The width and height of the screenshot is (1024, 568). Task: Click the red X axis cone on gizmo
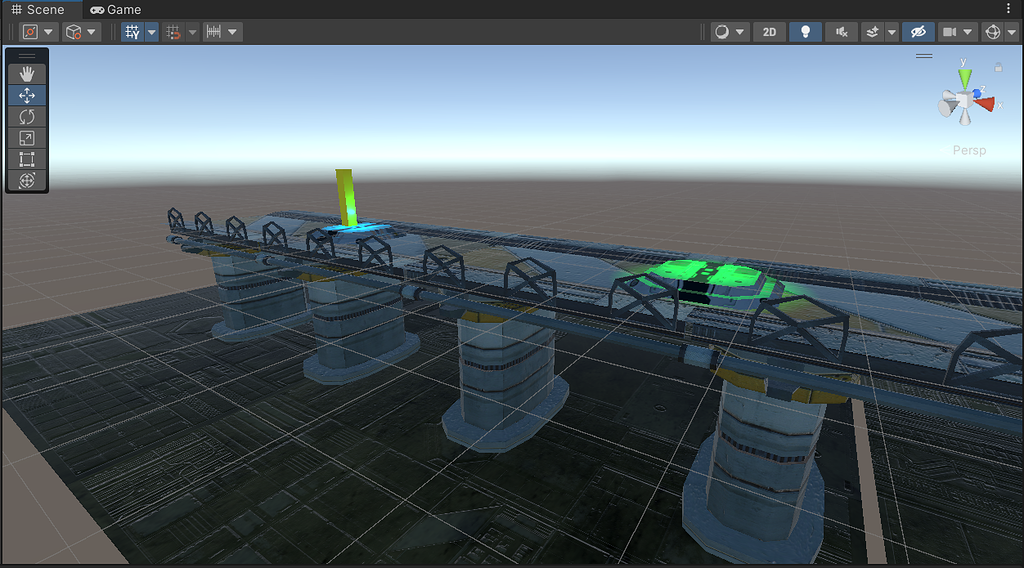(x=984, y=103)
